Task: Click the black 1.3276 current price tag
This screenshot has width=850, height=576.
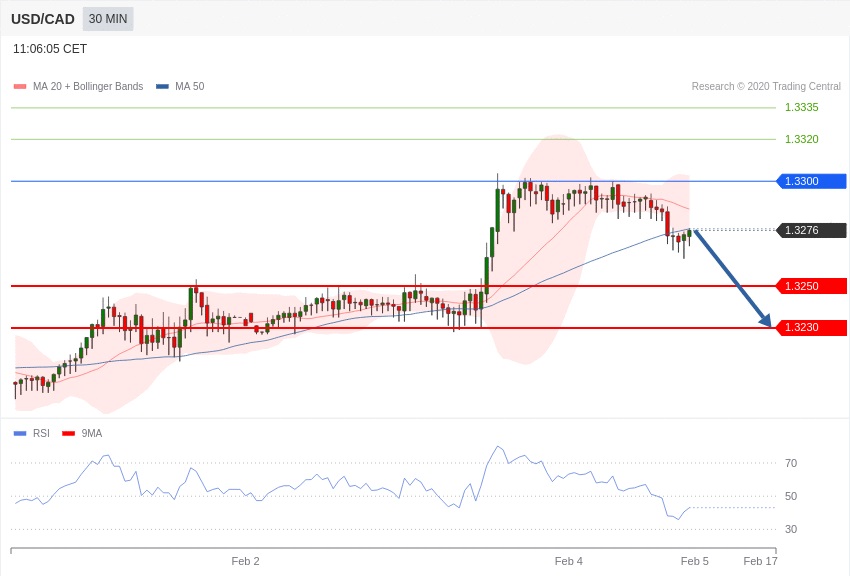Action: point(812,230)
